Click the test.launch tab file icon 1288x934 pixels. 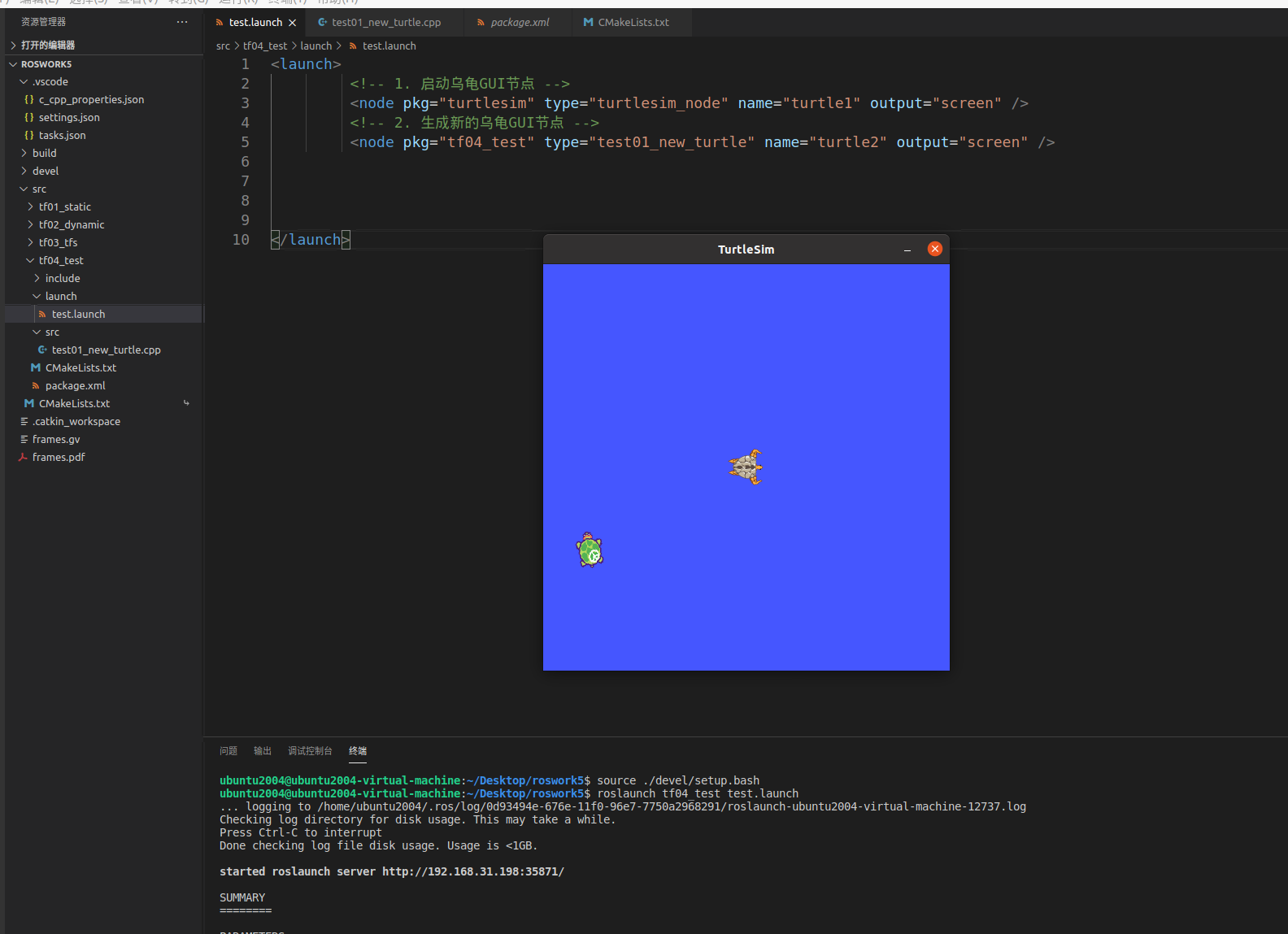pos(220,23)
